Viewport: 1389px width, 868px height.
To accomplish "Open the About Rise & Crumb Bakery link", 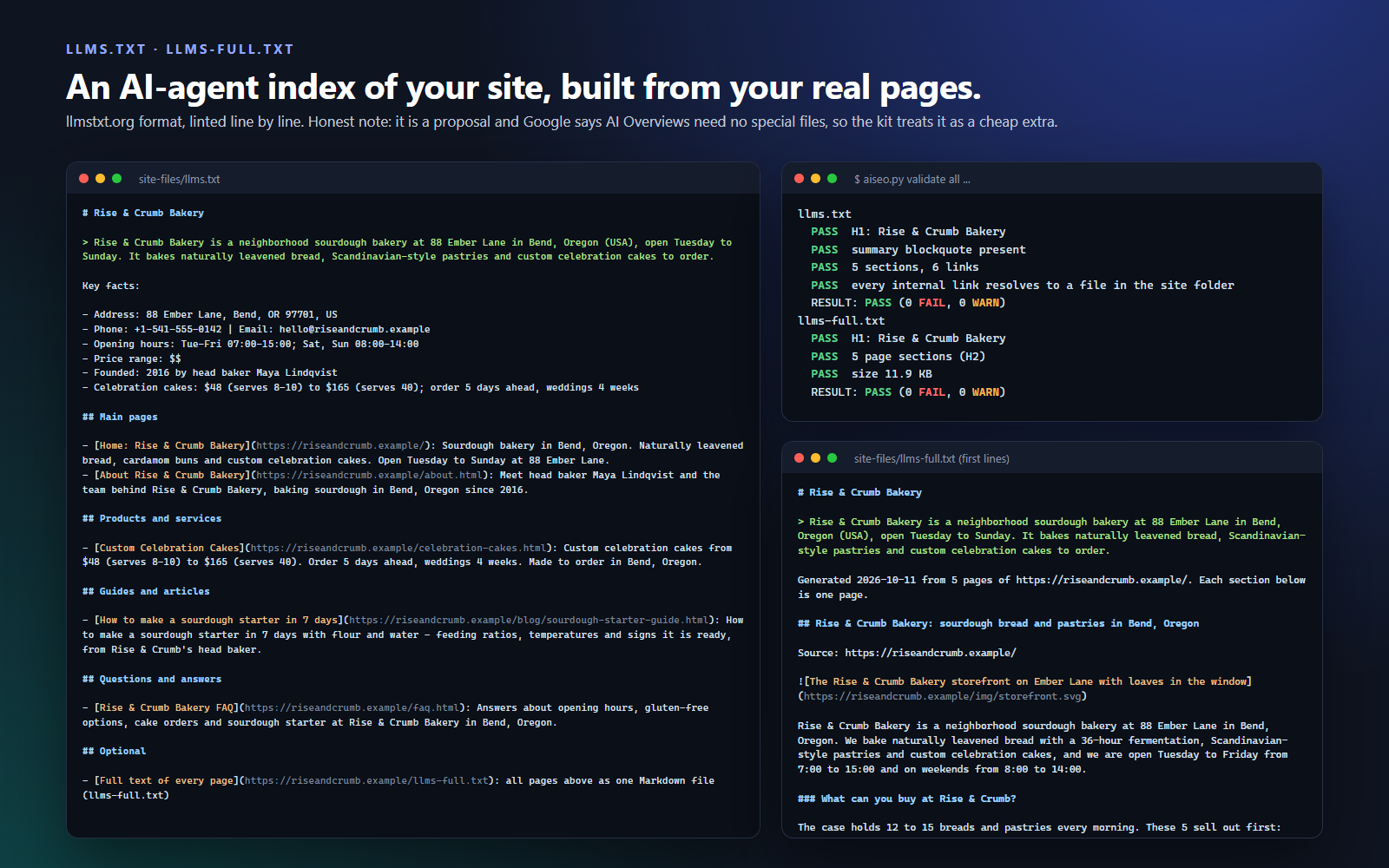I will pyautogui.click(x=291, y=476).
